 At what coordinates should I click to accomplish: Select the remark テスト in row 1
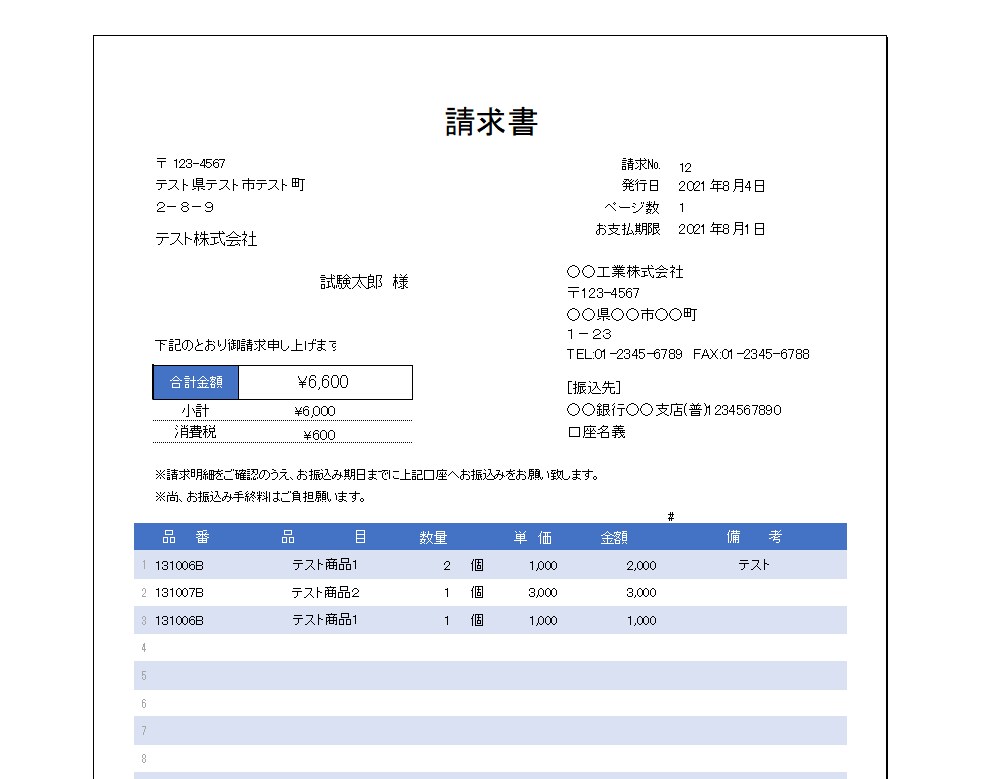click(x=754, y=565)
